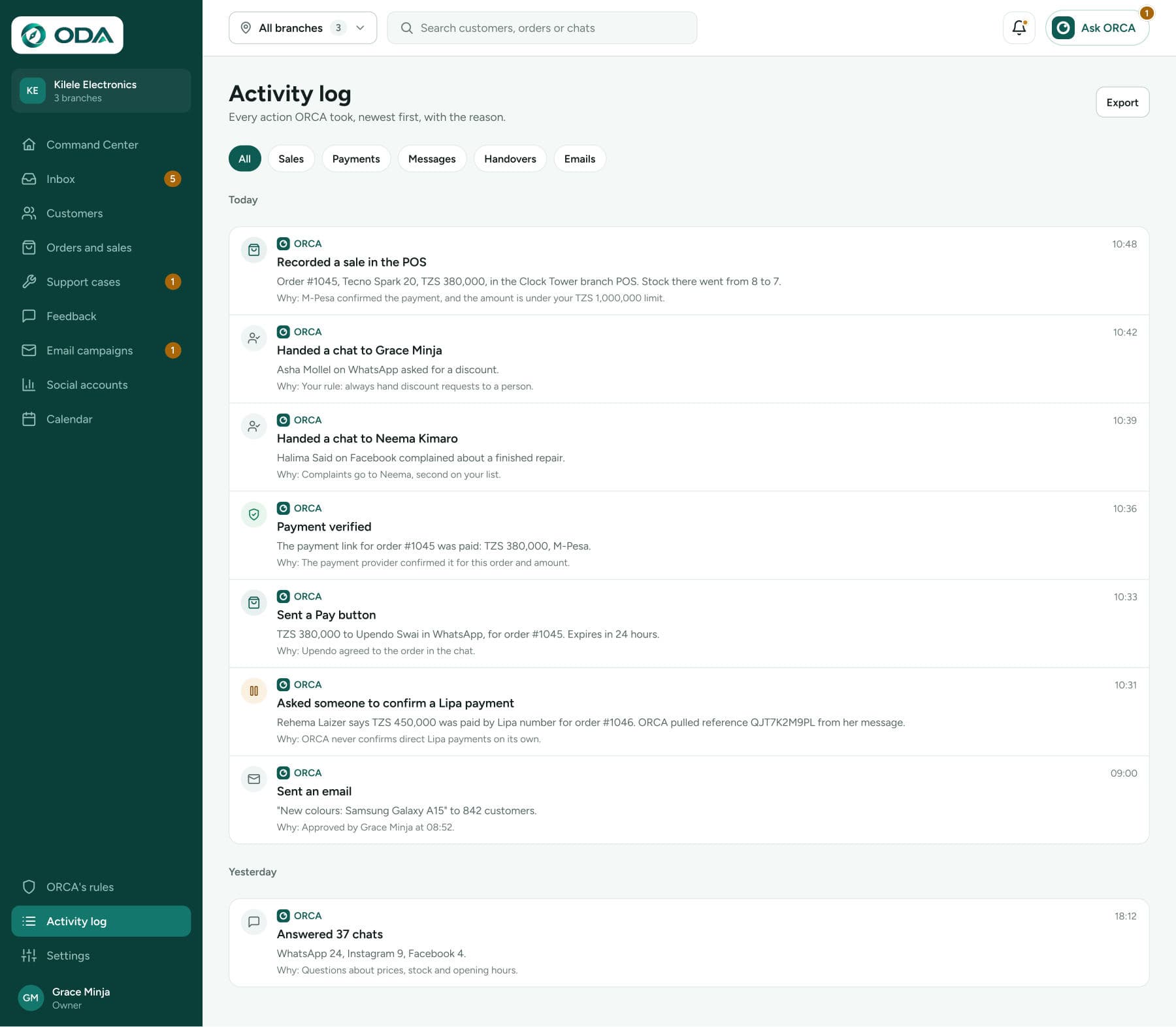Click "Payment verified" entry title
Screen dimensions: 1176x1027
324,527
